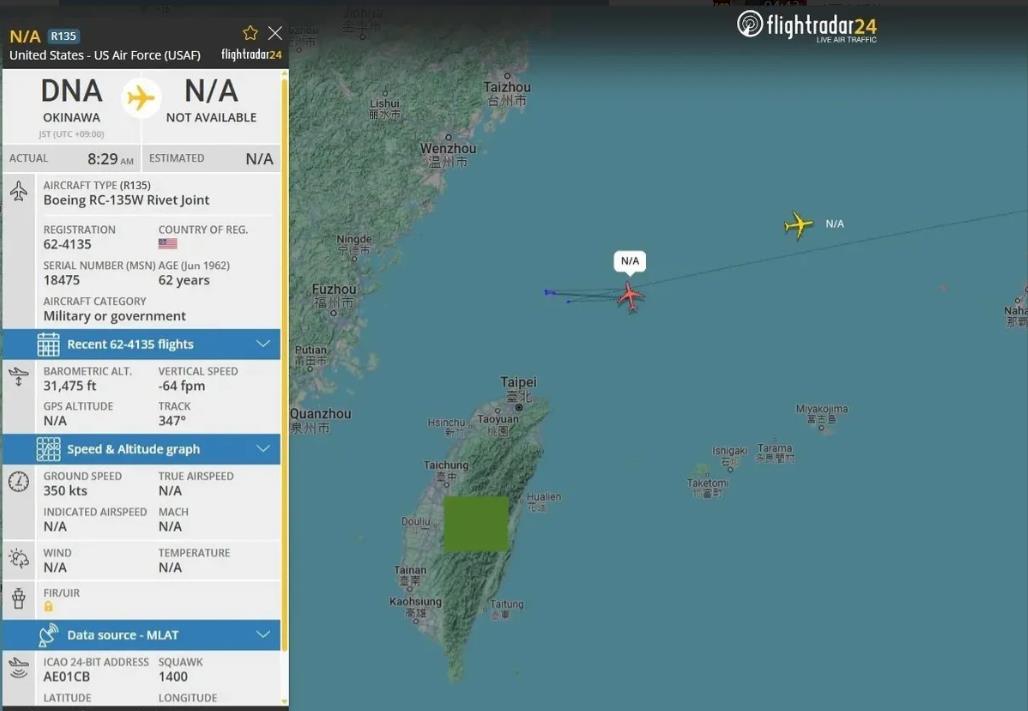The height and width of the screenshot is (711, 1028).
Task: Expand Recent 62-4135 flights chevron
Action: point(263,344)
